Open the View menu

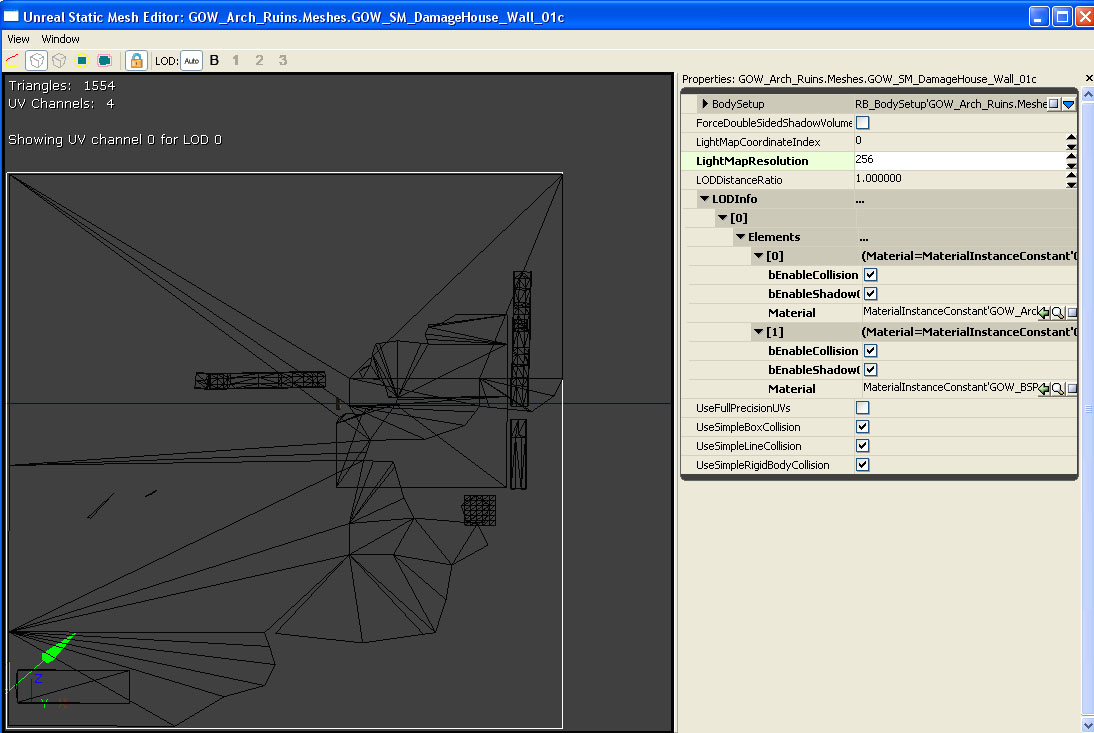click(18, 39)
